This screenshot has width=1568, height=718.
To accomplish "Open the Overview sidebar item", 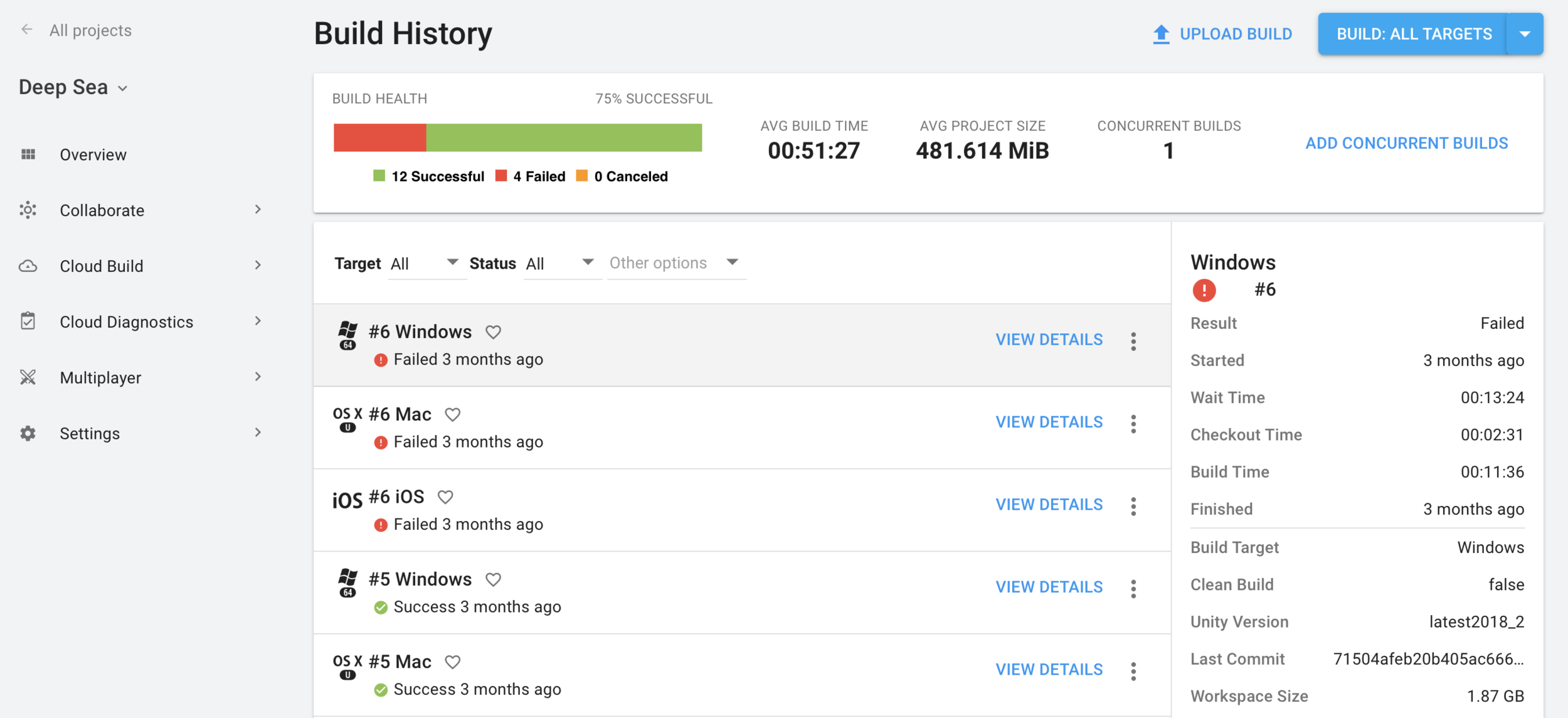I will coord(93,154).
